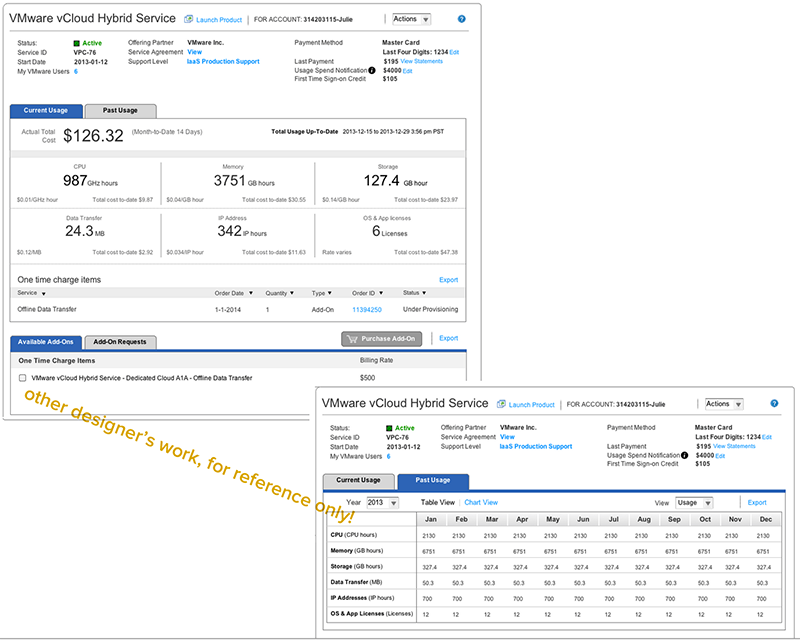Click Export beside One time charge items
This screenshot has width=800, height=640.
[x=448, y=280]
